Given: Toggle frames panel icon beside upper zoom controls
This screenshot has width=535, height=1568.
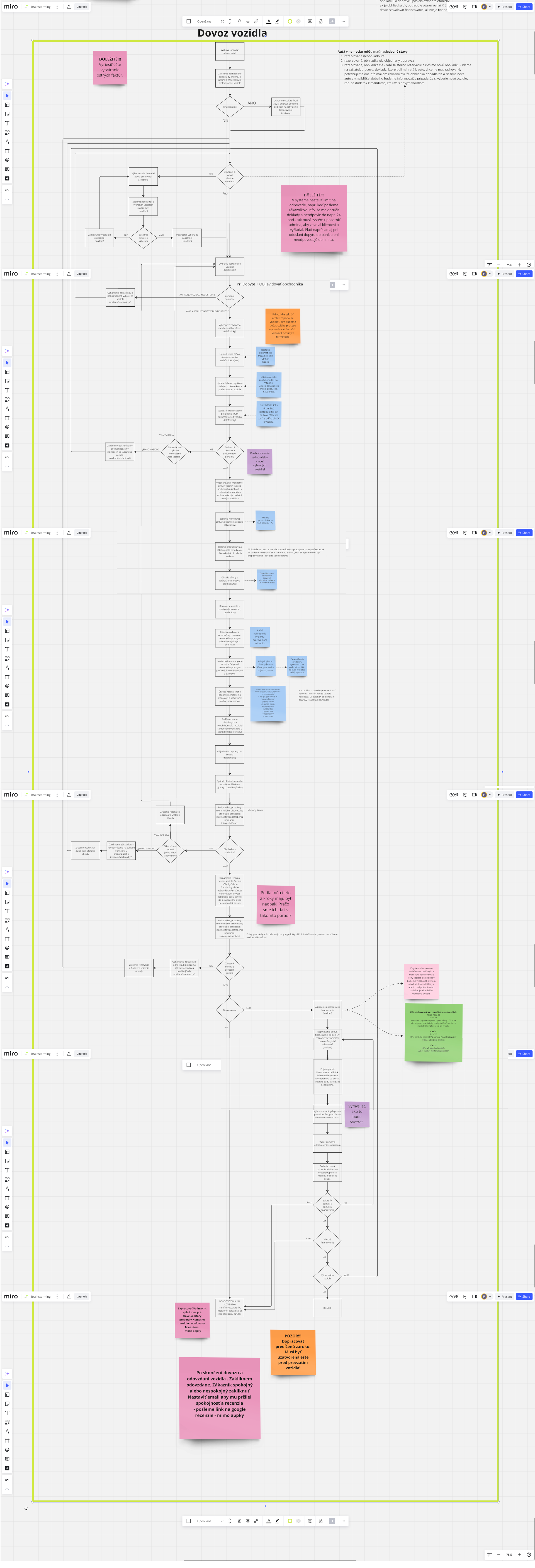Looking at the screenshot, I should pos(489,265).
